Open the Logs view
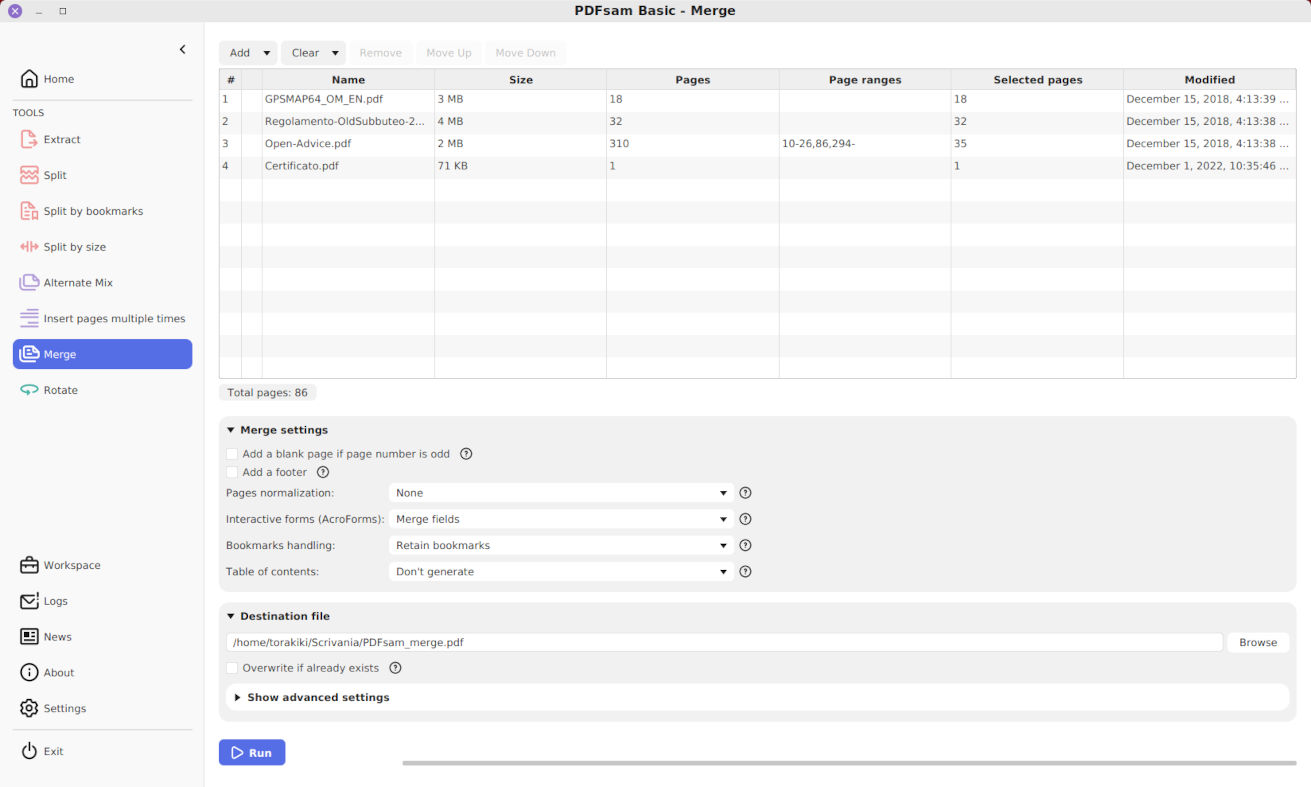Screen dimensions: 1311x787 pyautogui.click(x=59, y=601)
